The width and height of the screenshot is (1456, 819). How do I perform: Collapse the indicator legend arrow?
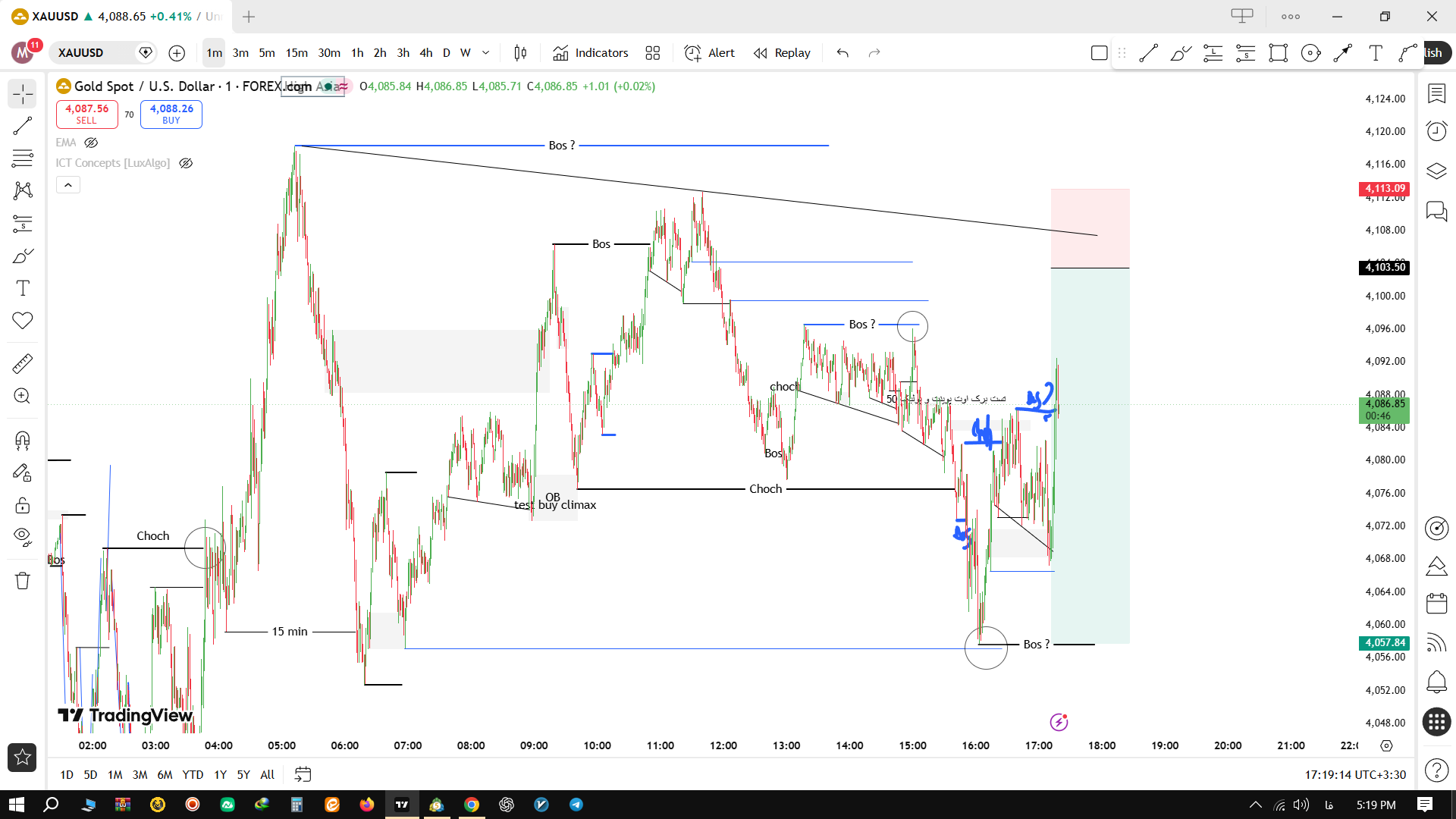(x=68, y=185)
